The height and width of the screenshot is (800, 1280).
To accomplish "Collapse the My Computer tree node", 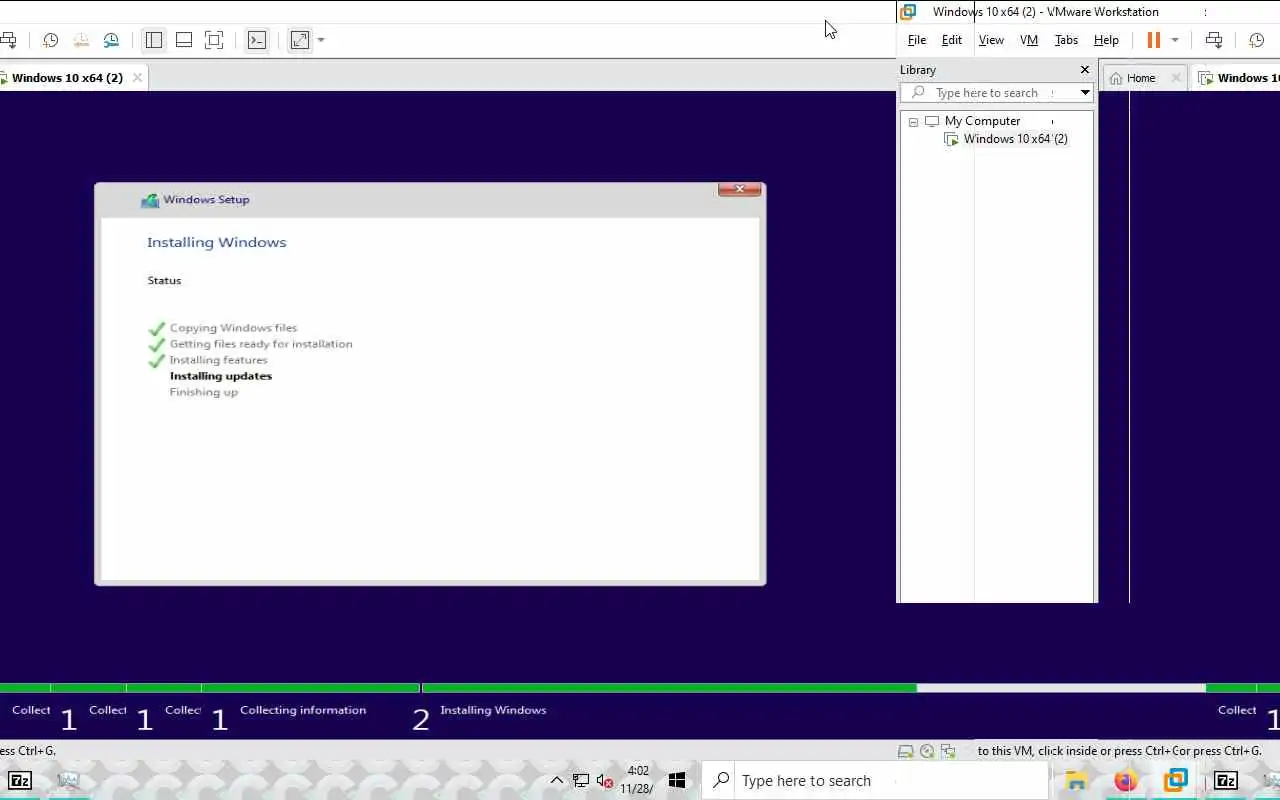I will click(x=913, y=122).
